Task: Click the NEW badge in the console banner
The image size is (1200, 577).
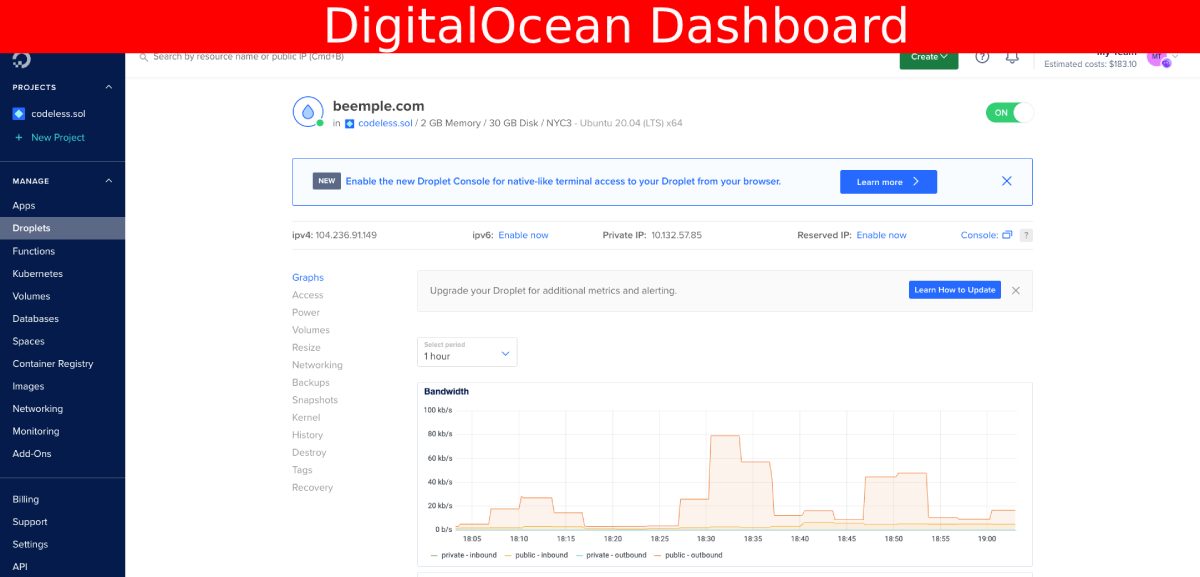Action: coord(325,181)
